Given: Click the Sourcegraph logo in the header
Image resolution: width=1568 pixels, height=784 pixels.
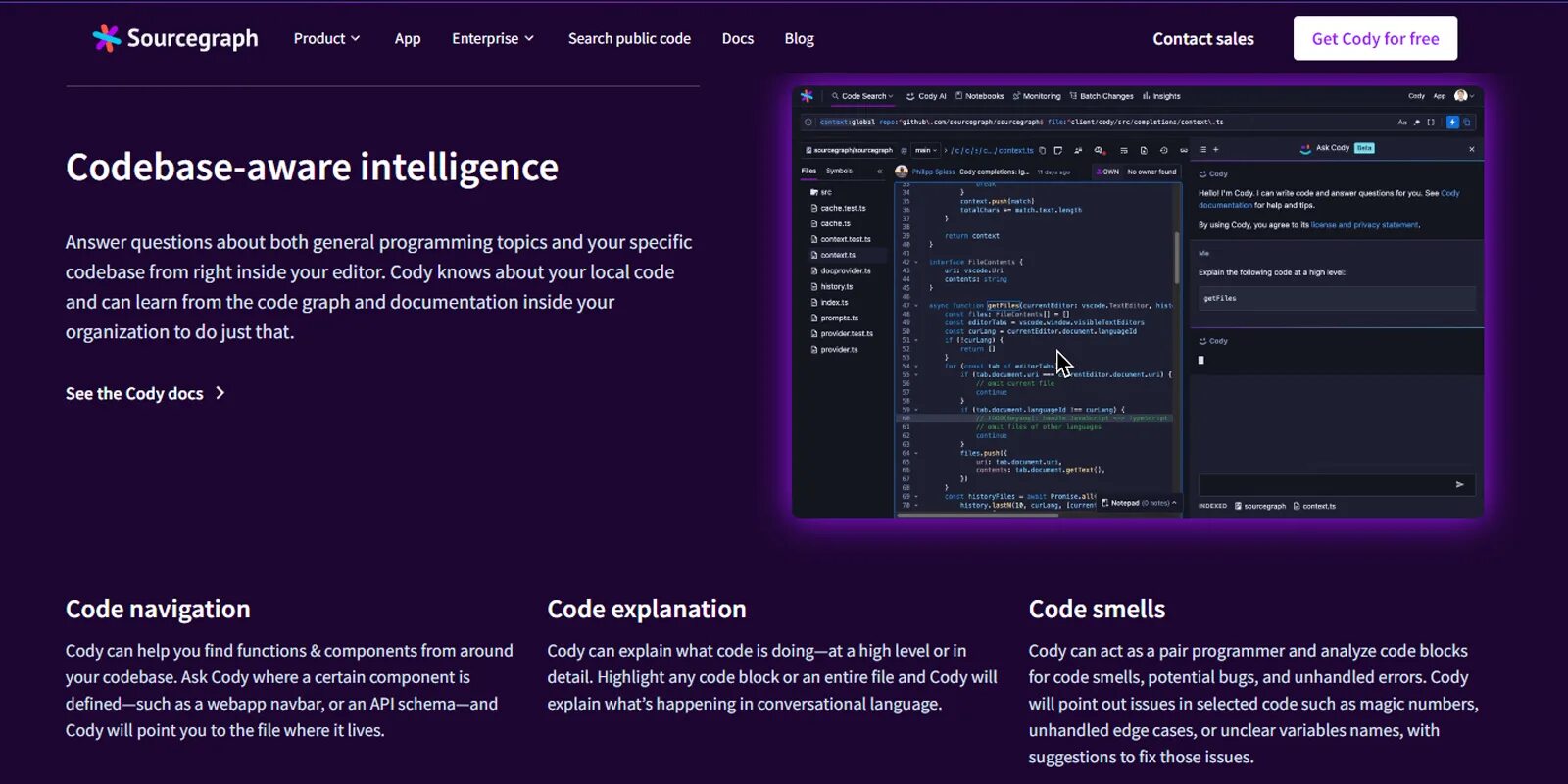Looking at the screenshot, I should (x=175, y=38).
